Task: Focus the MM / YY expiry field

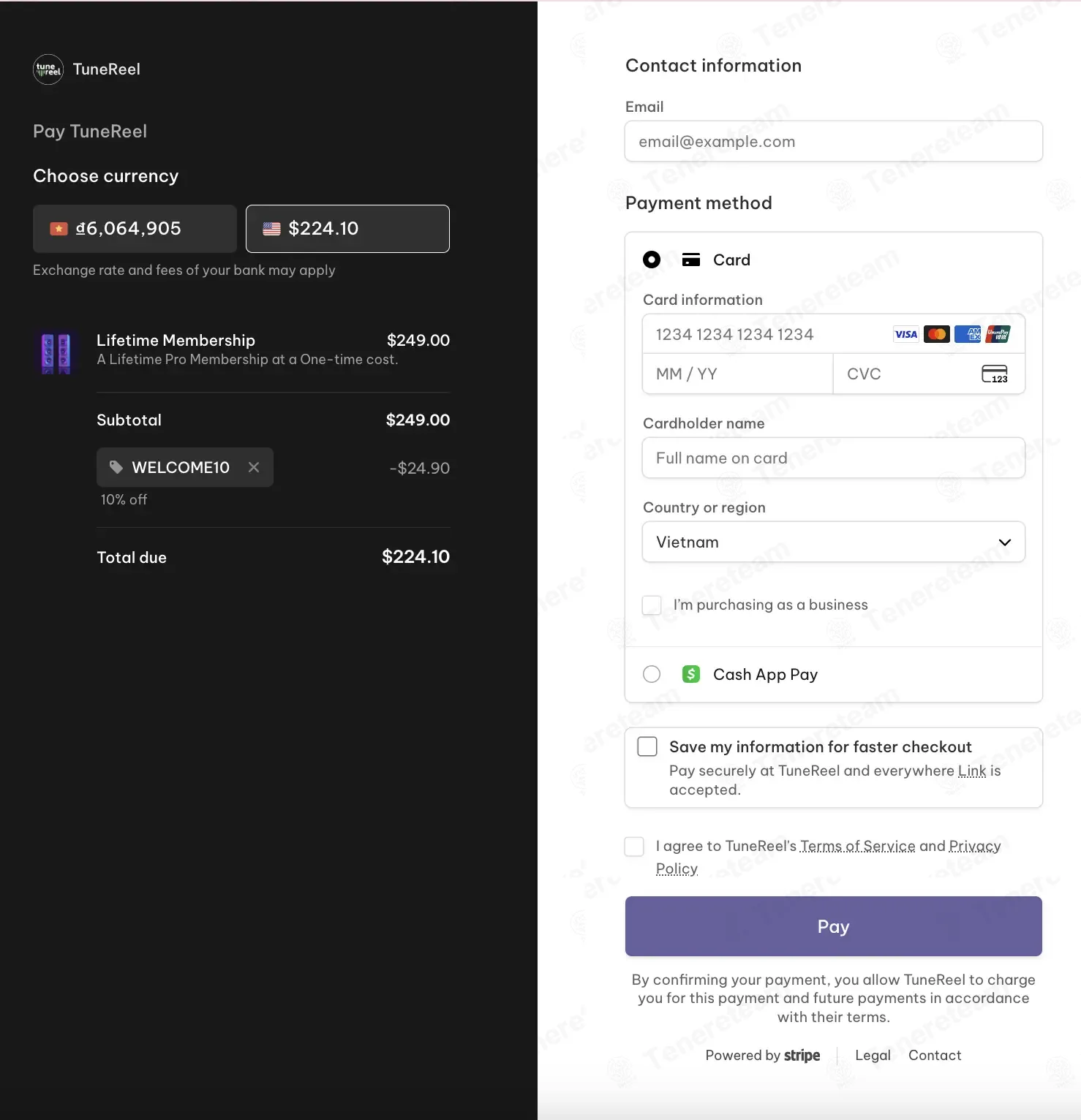Action: [737, 374]
